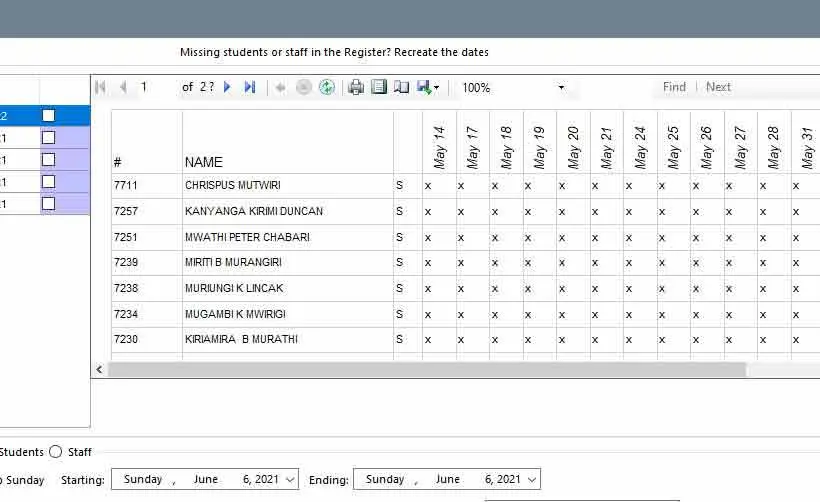The width and height of the screenshot is (820, 502).
Task: Select student MWATHI PETER CHABARI
Action: [x=247, y=237]
